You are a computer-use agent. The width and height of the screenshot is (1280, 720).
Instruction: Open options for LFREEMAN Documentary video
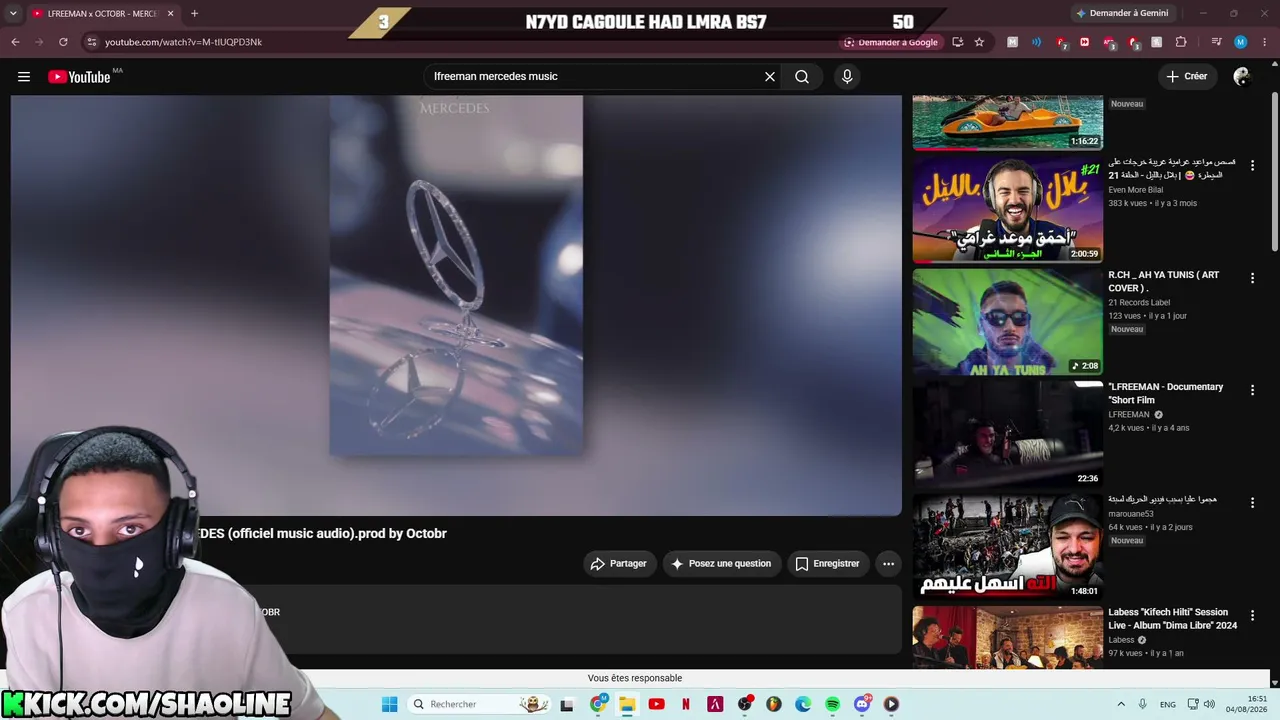click(x=1252, y=390)
